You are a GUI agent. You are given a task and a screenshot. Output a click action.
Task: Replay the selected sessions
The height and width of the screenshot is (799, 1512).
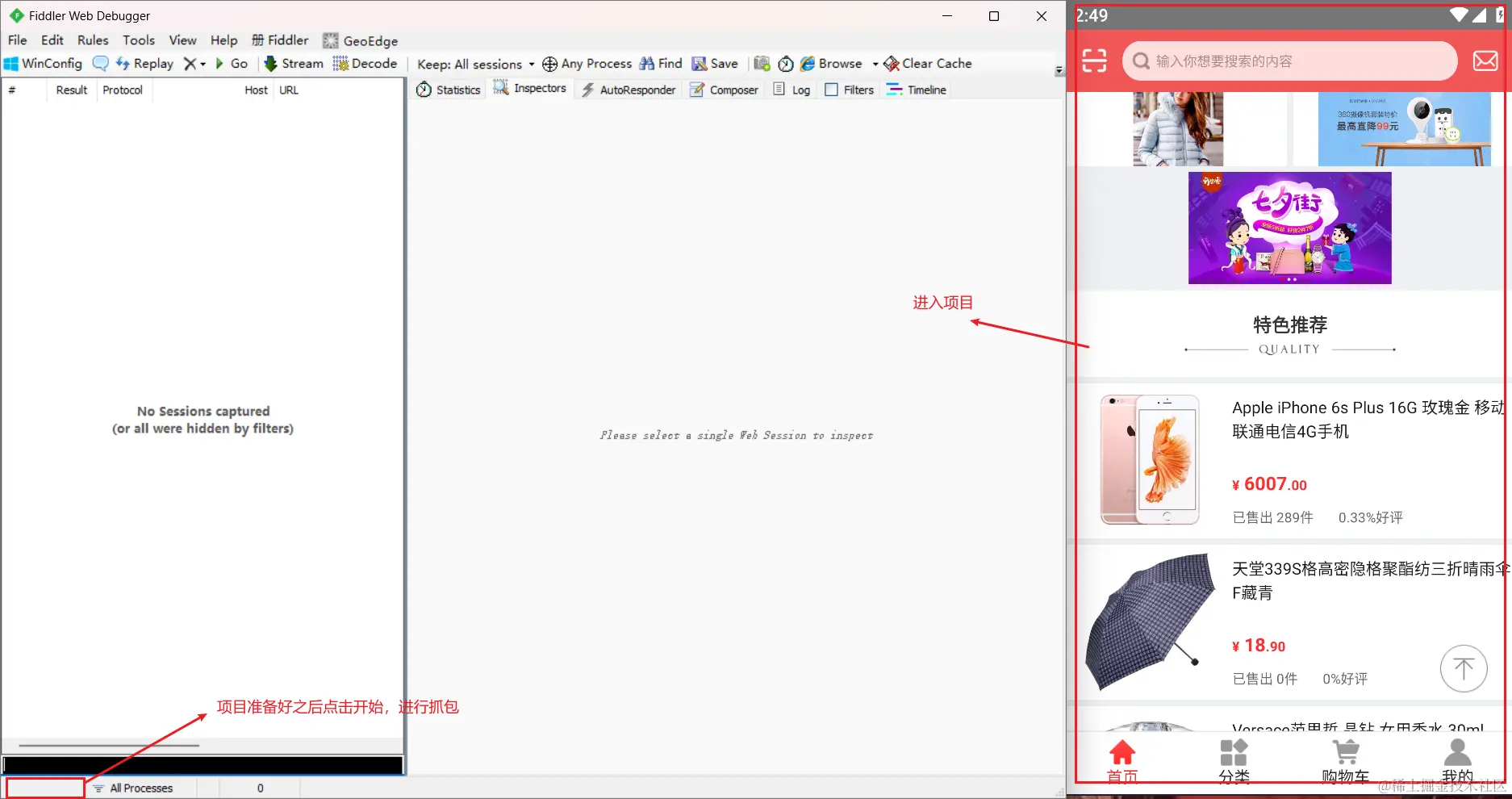pos(144,63)
